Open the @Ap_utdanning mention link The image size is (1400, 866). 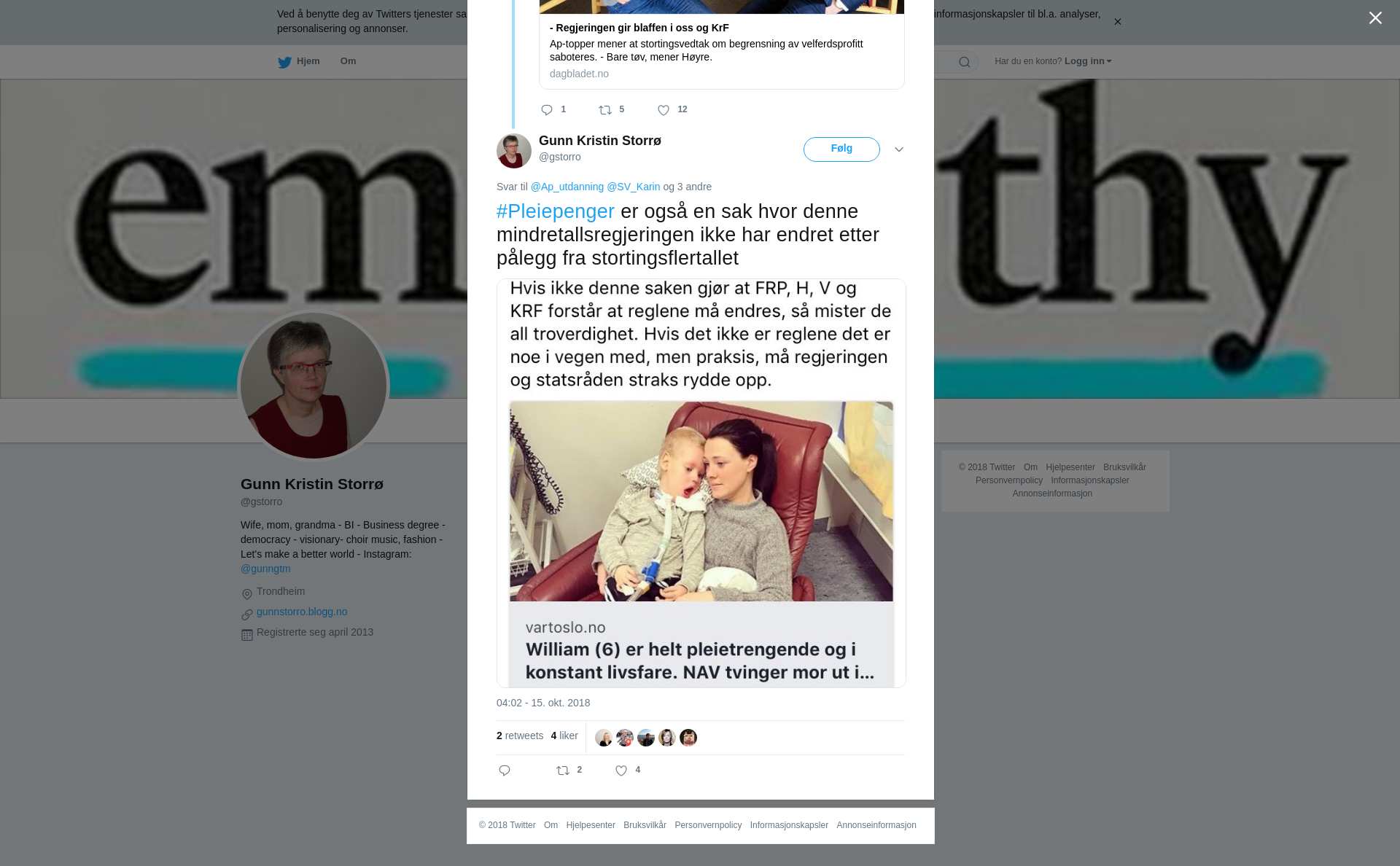coord(567,187)
